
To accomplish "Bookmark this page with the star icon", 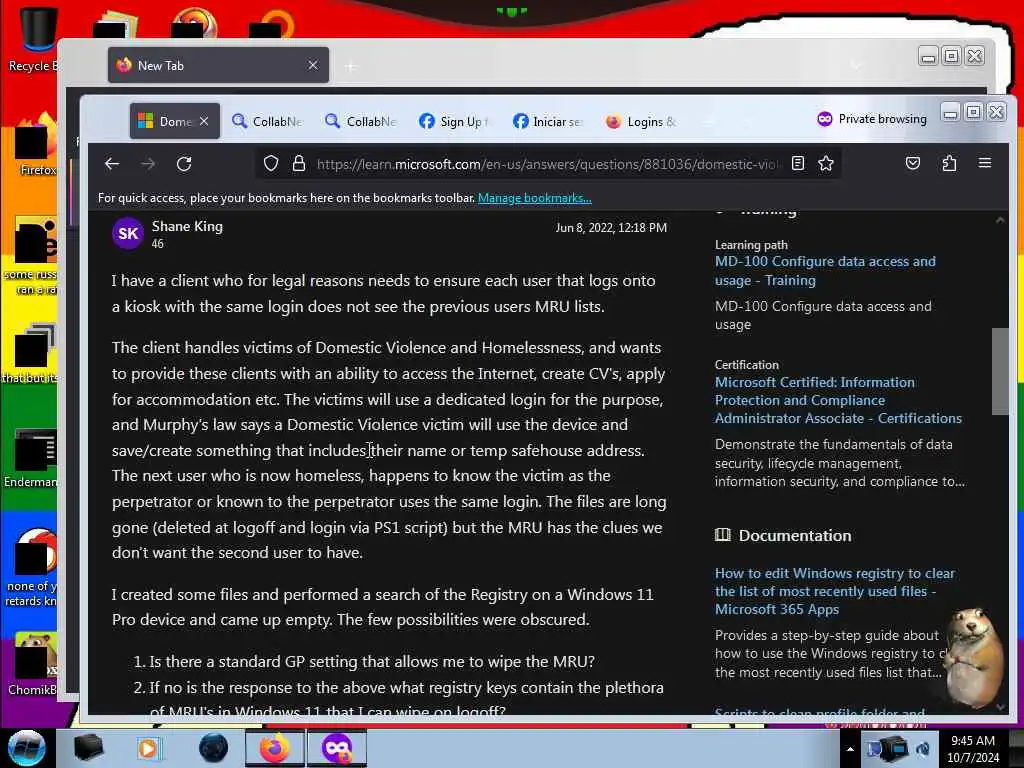I will click(x=826, y=163).
